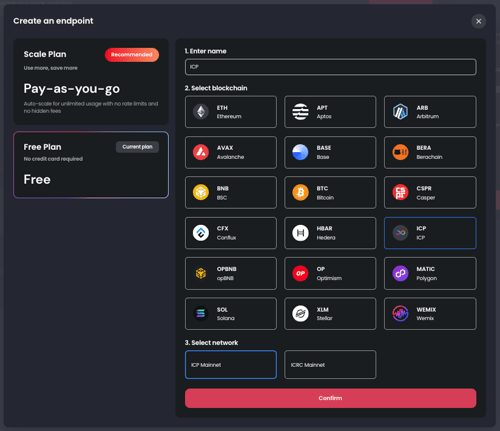This screenshot has height=431, width=500.
Task: Click the Recommended badge on Scale Plan
Action: [132, 55]
